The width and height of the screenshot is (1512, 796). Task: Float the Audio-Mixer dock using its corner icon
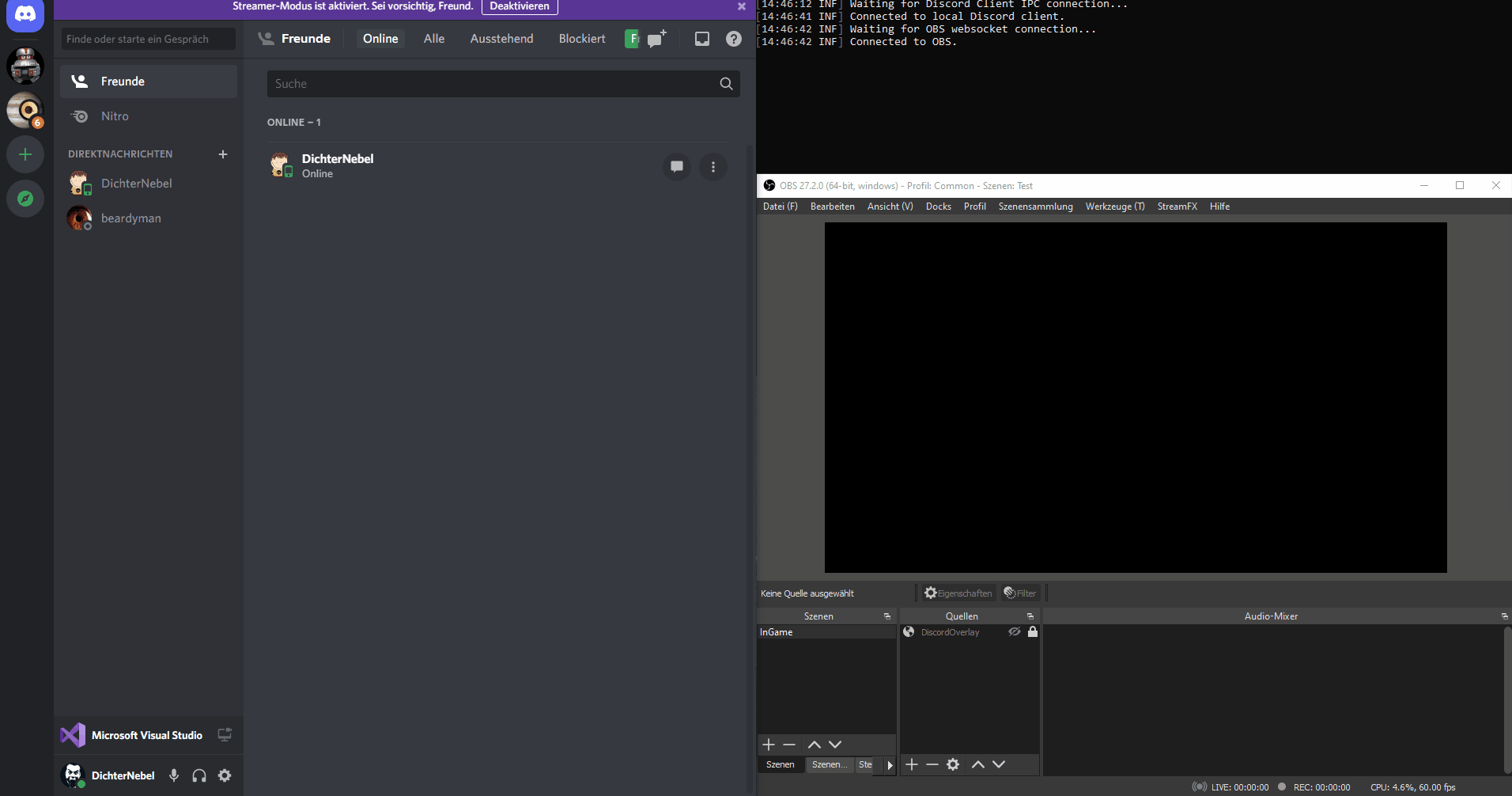tap(1504, 616)
